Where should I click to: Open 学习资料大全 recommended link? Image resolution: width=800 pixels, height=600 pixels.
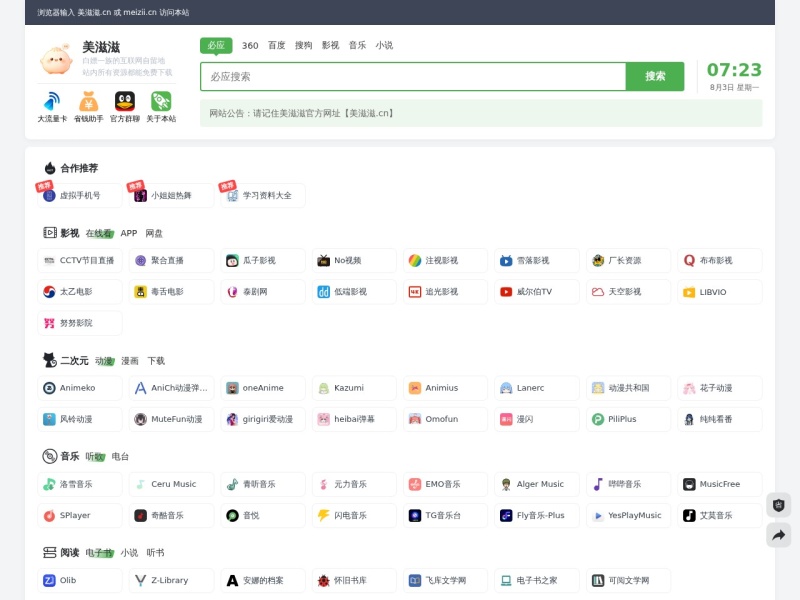[263, 195]
